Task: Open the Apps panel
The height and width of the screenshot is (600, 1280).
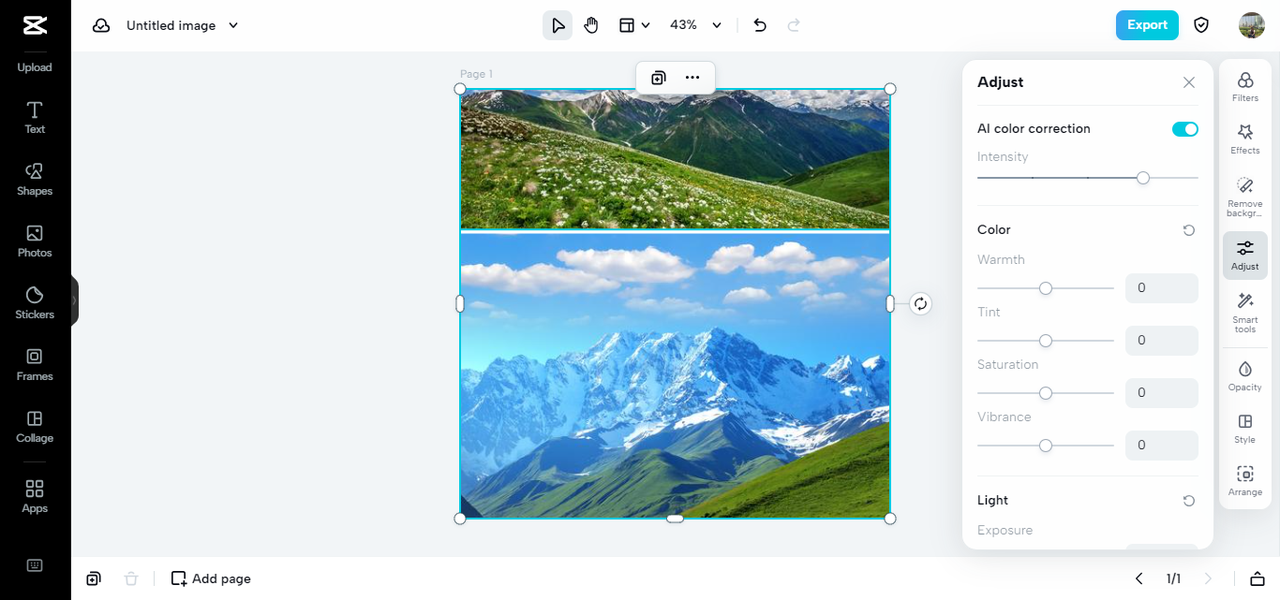Action: [x=35, y=496]
